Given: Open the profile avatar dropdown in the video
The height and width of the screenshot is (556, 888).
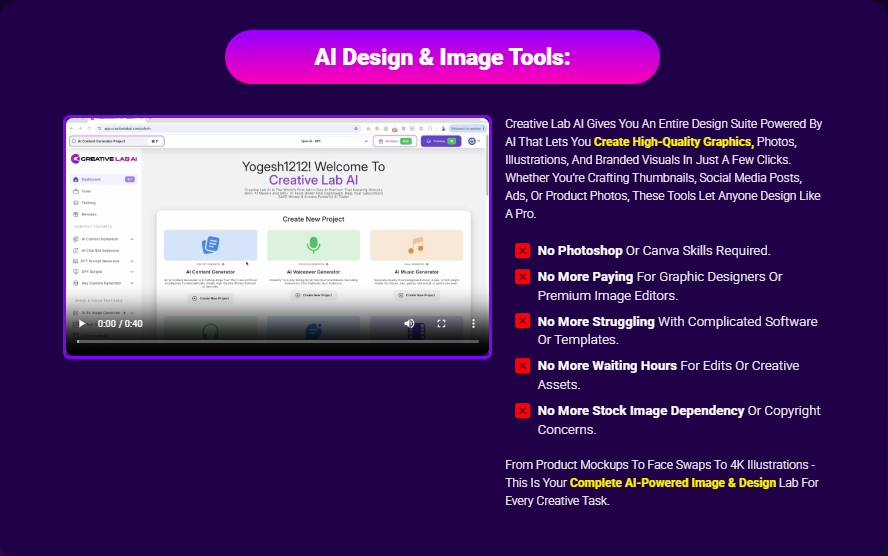Looking at the screenshot, I should (474, 141).
